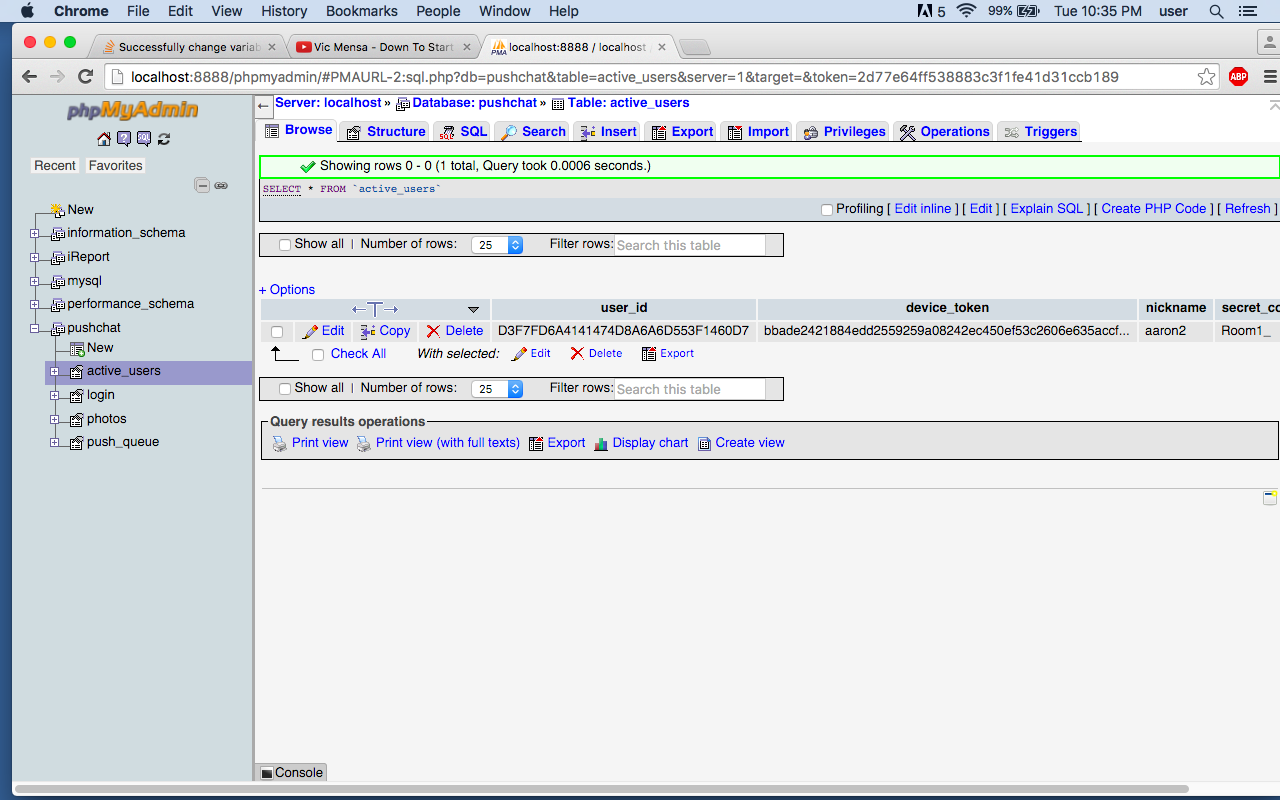Click the iReport database icon
Image resolution: width=1280 pixels, height=800 pixels.
tap(58, 257)
